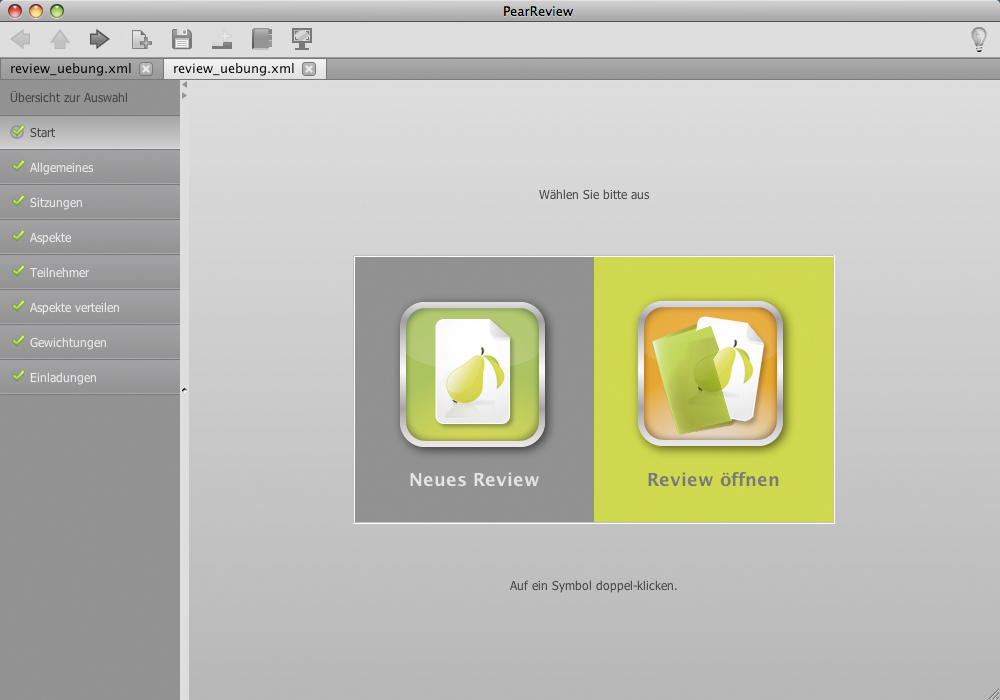This screenshot has width=1000, height=700.
Task: Select the Neues Review pear document icon
Action: coord(473,374)
